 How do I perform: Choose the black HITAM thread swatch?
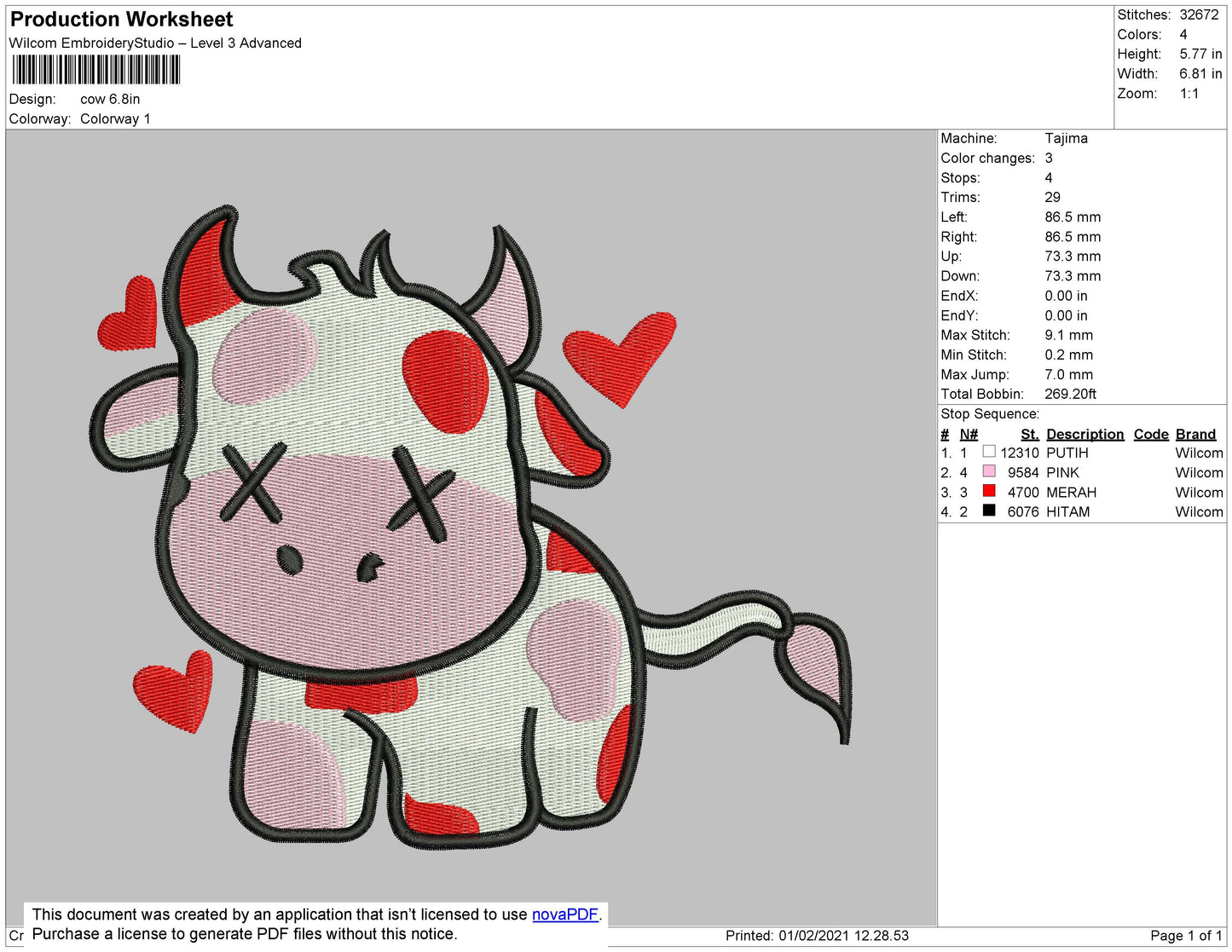[989, 511]
